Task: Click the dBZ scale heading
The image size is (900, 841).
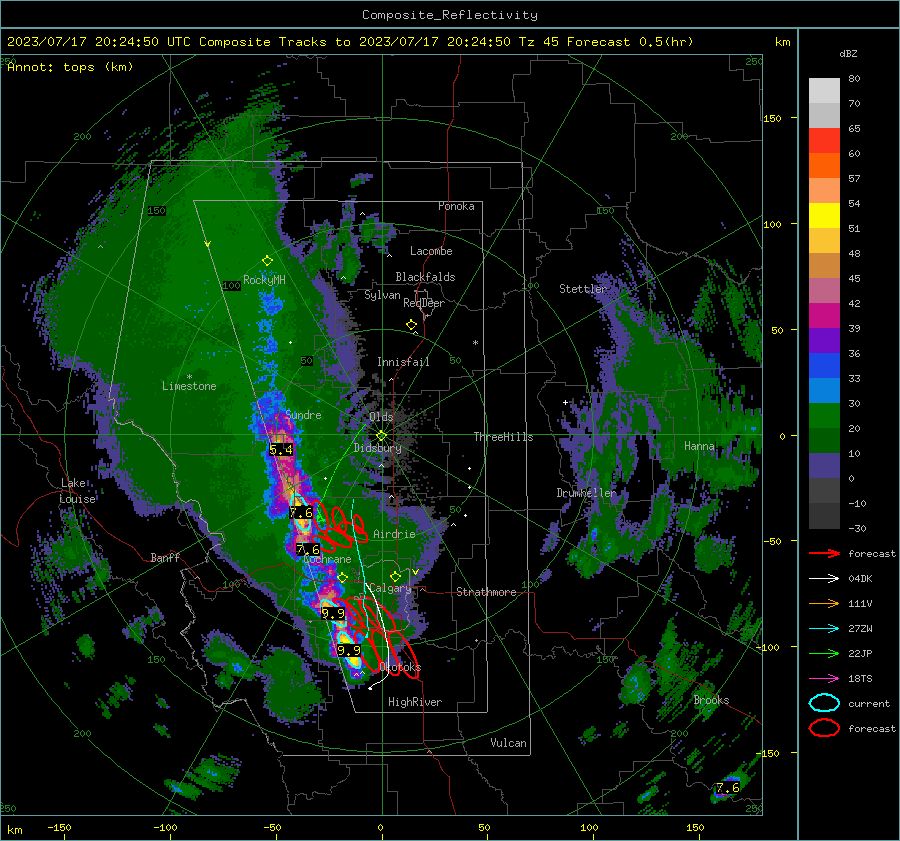Action: coord(848,54)
